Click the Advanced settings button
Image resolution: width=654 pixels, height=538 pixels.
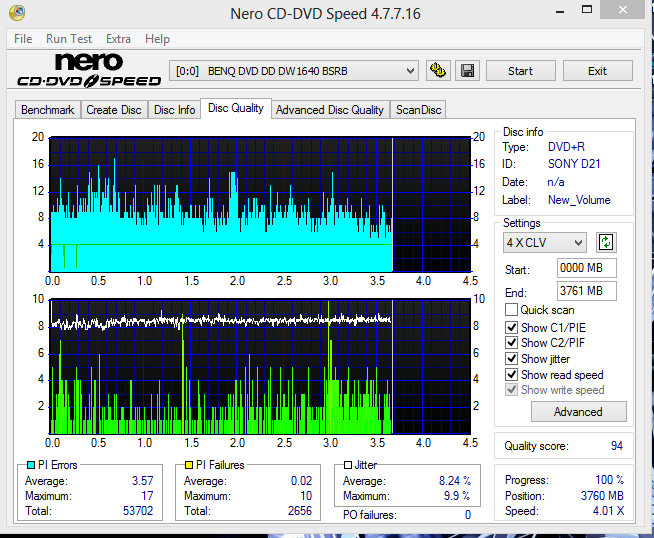[579, 412]
